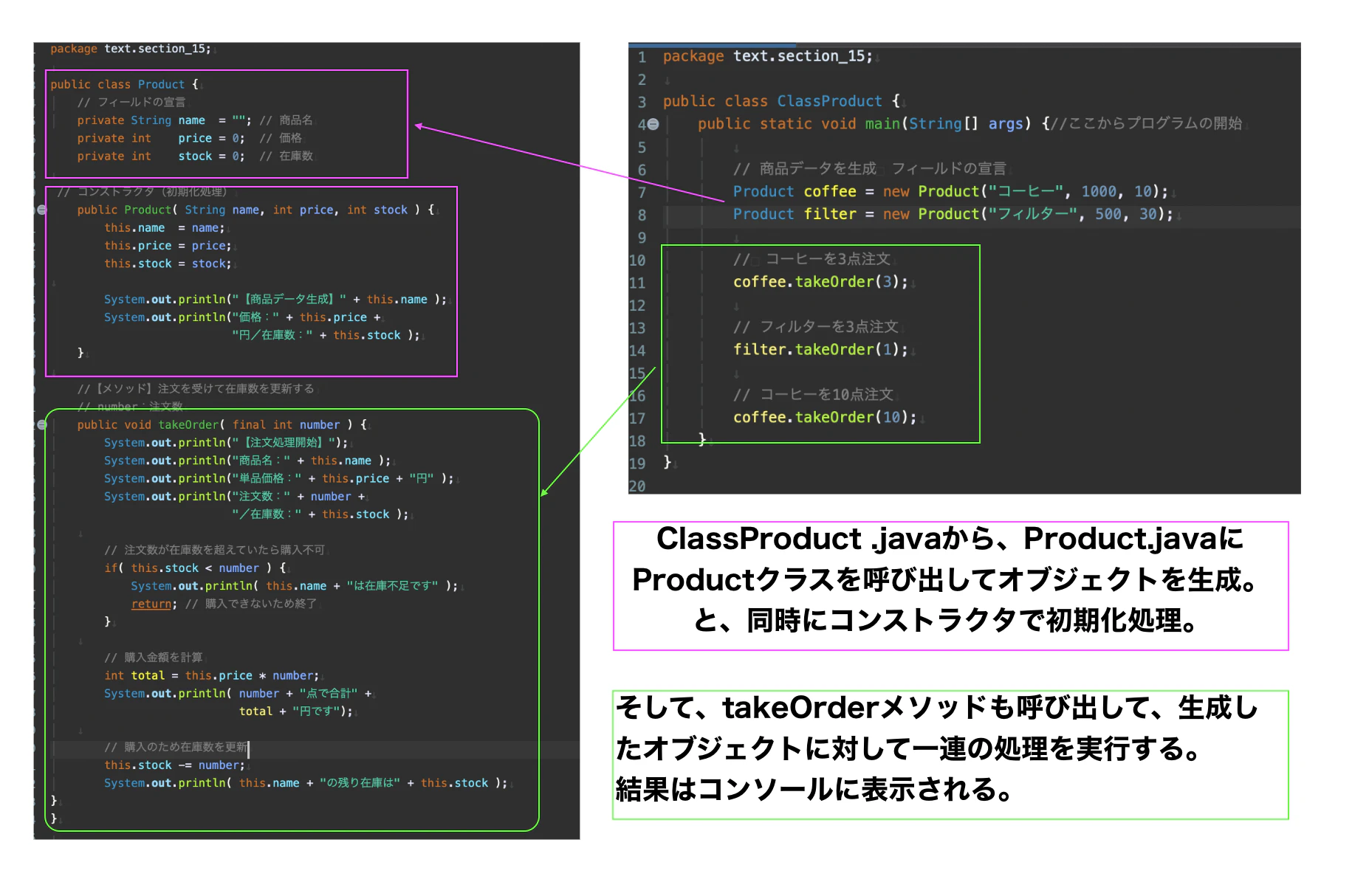Click the '// コーヒーを3点注文' comment
The height and width of the screenshot is (896, 1369).
pos(812,259)
